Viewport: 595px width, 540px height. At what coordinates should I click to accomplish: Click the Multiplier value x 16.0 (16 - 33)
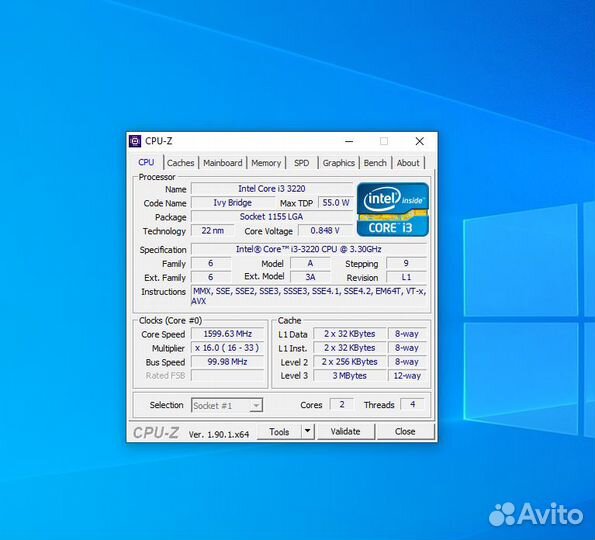pos(227,348)
